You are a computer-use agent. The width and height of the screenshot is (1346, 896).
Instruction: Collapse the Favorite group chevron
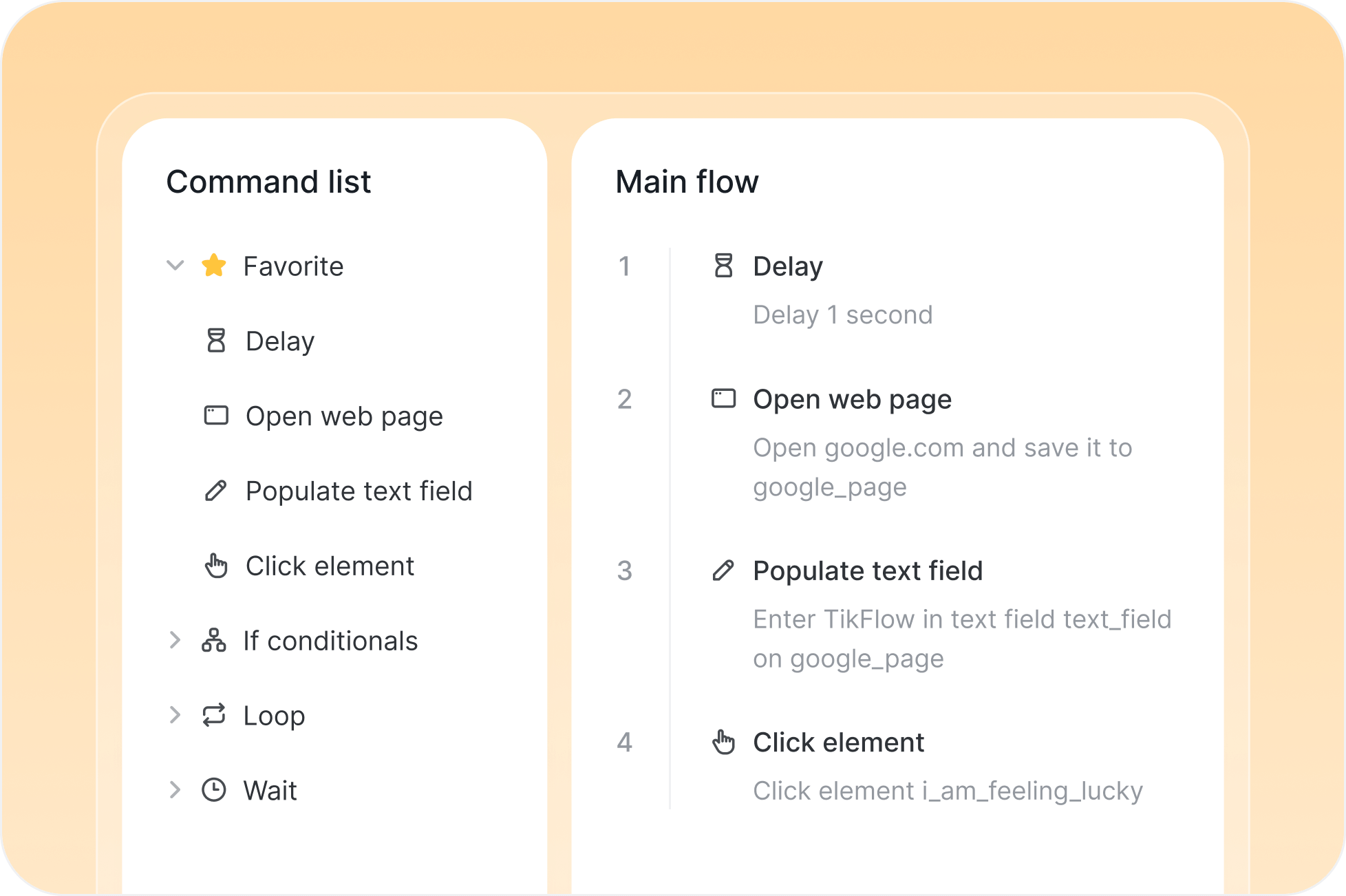[x=175, y=266]
